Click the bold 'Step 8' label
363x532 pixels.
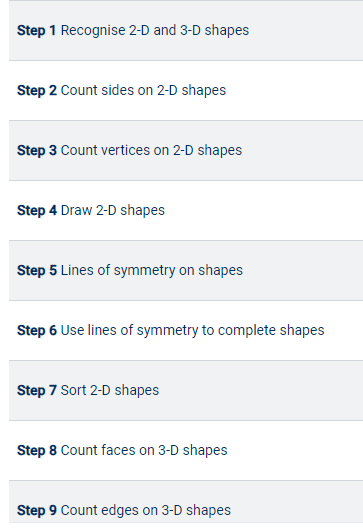point(37,451)
